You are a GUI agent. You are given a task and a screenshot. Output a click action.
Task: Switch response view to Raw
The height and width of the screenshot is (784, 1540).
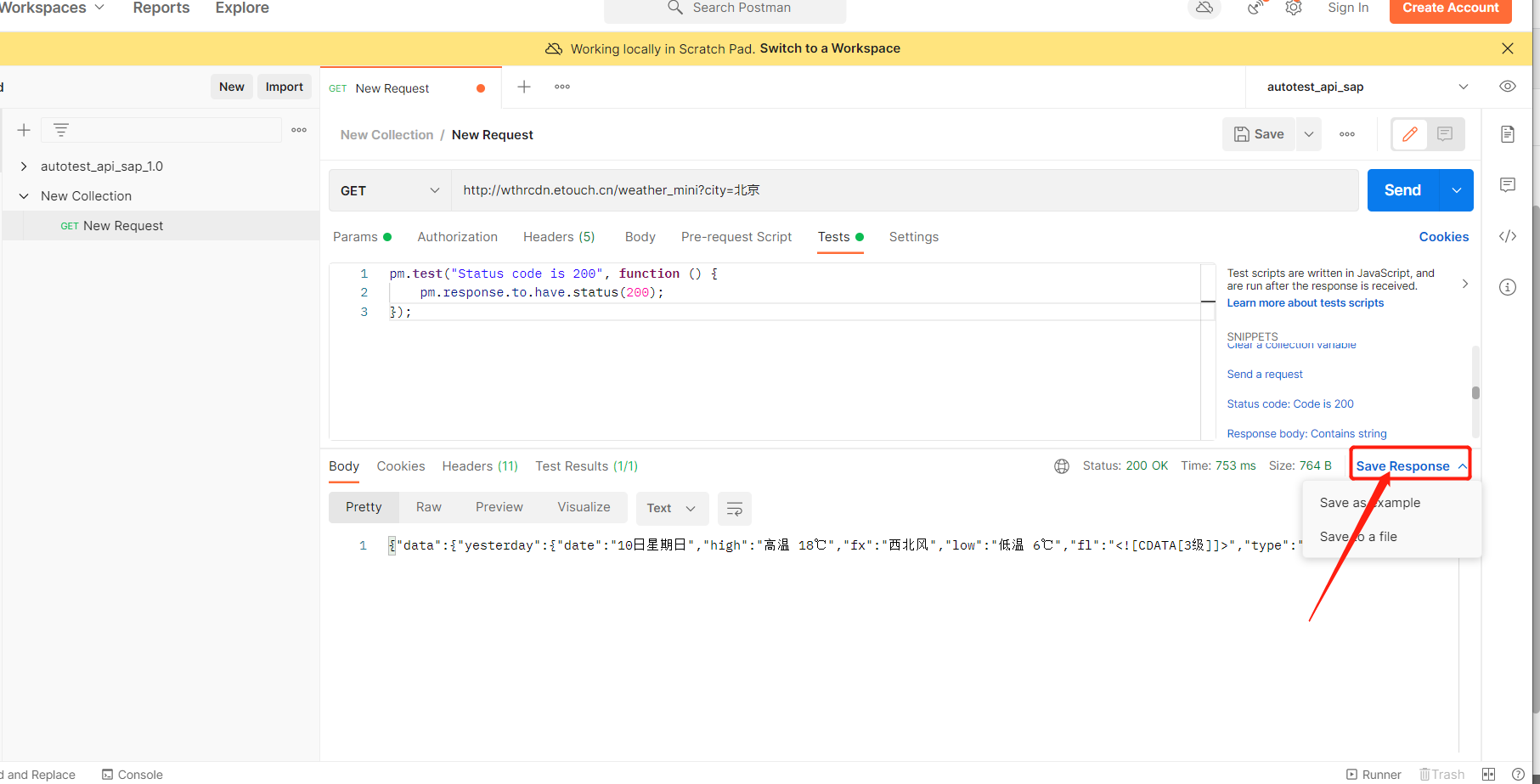429,507
